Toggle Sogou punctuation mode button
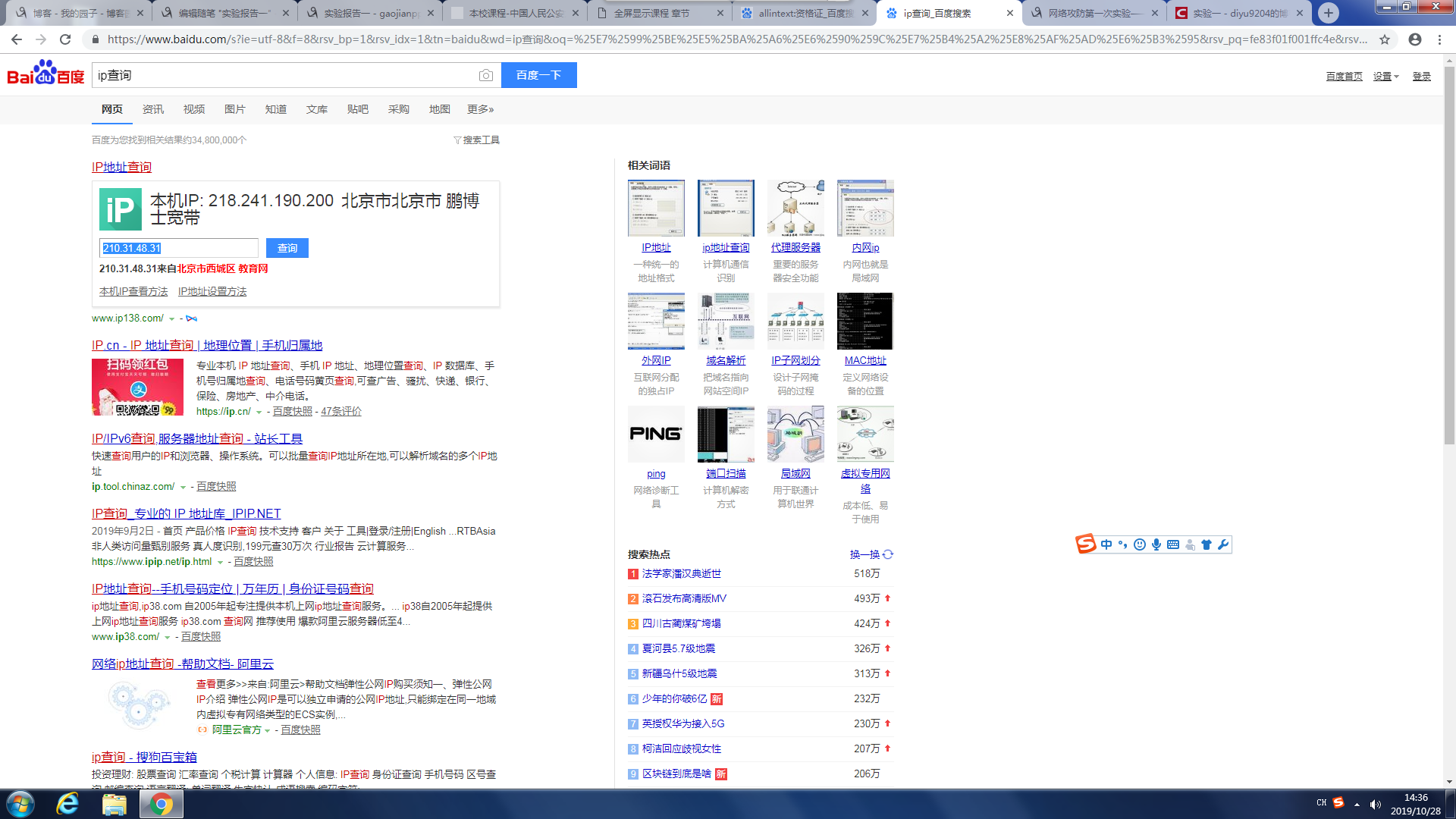 [x=1123, y=544]
